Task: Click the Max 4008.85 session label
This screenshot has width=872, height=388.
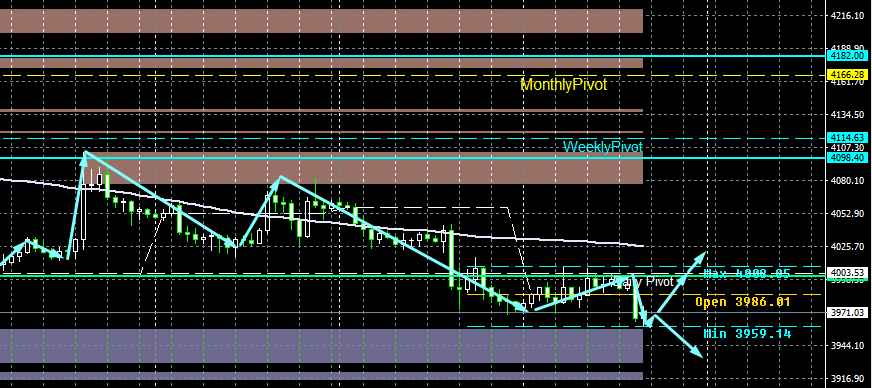Action: (x=747, y=273)
